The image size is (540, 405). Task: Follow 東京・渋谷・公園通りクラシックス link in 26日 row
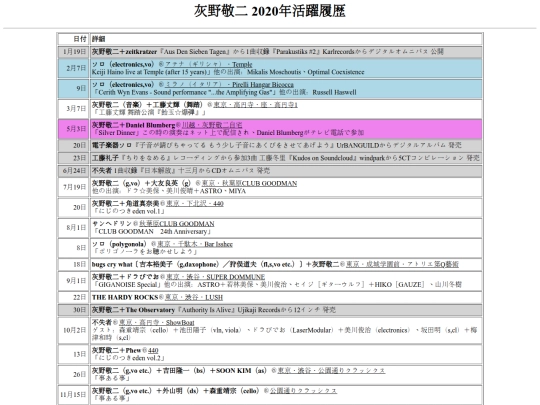(331, 371)
